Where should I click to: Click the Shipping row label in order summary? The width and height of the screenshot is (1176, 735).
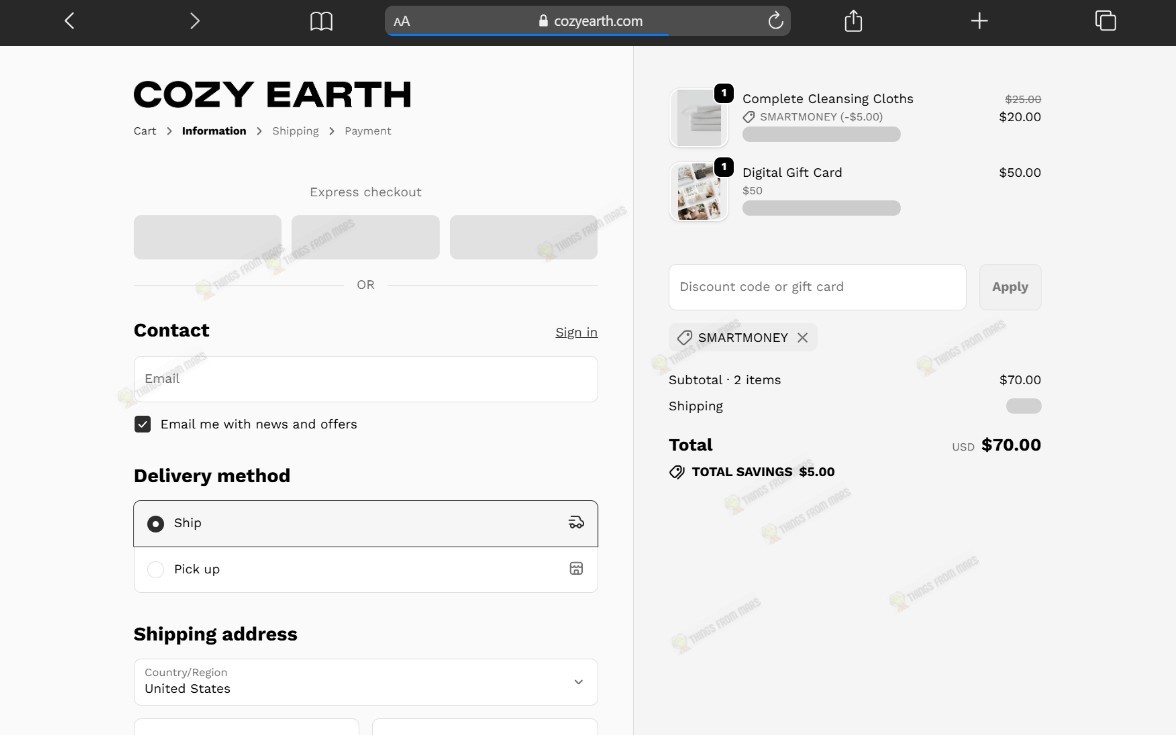(696, 406)
